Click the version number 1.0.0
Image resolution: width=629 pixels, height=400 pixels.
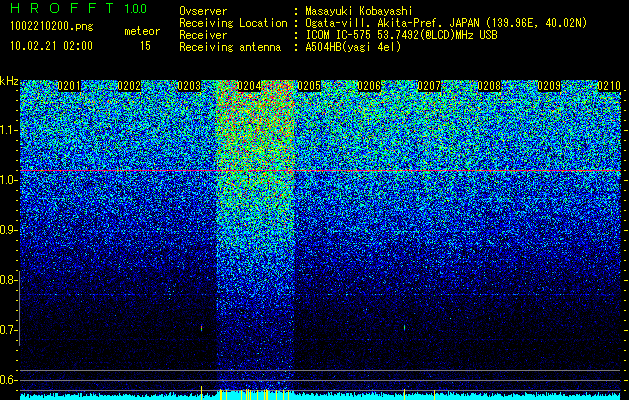[x=135, y=9]
